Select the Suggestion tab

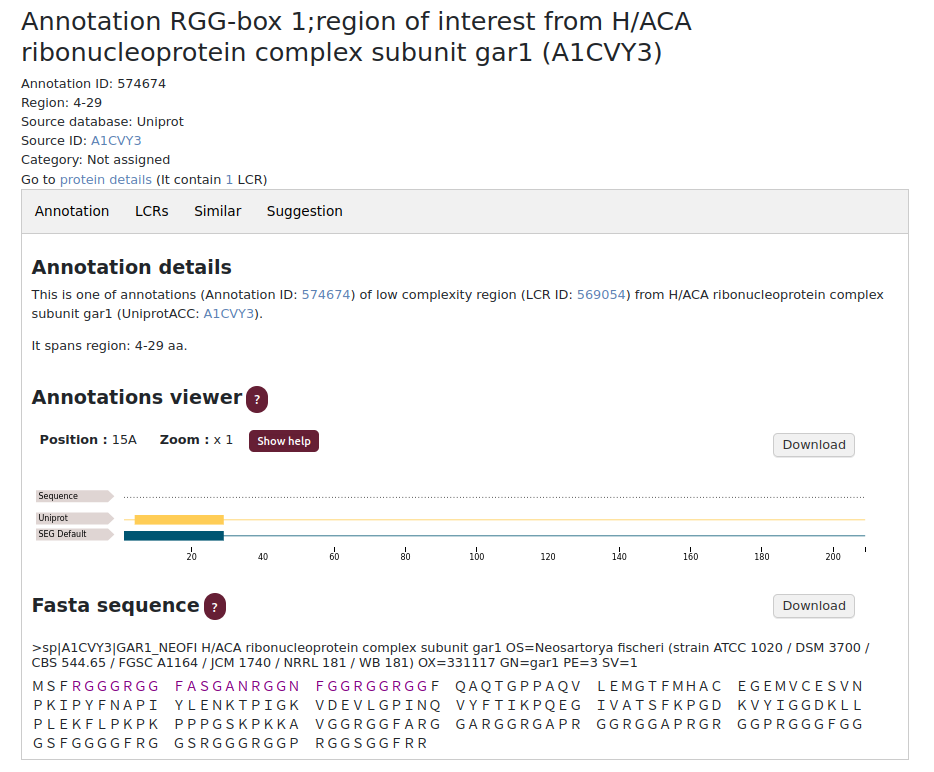click(x=304, y=211)
